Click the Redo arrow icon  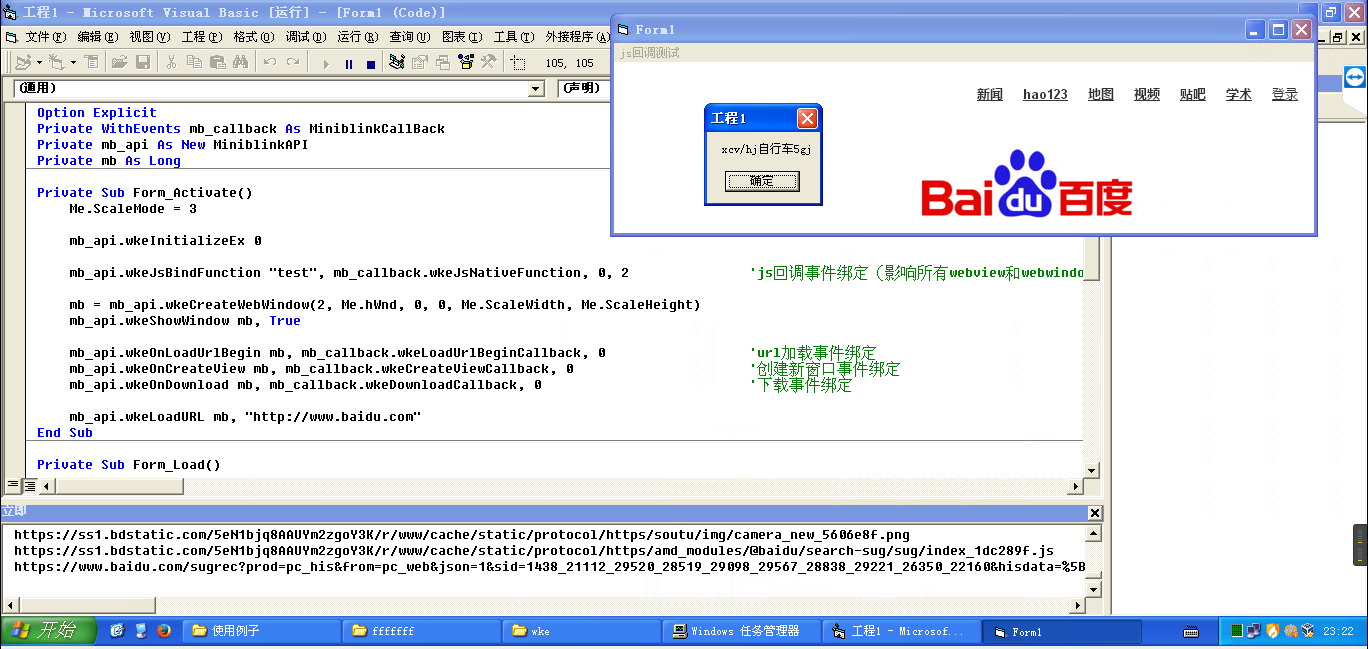[x=293, y=62]
